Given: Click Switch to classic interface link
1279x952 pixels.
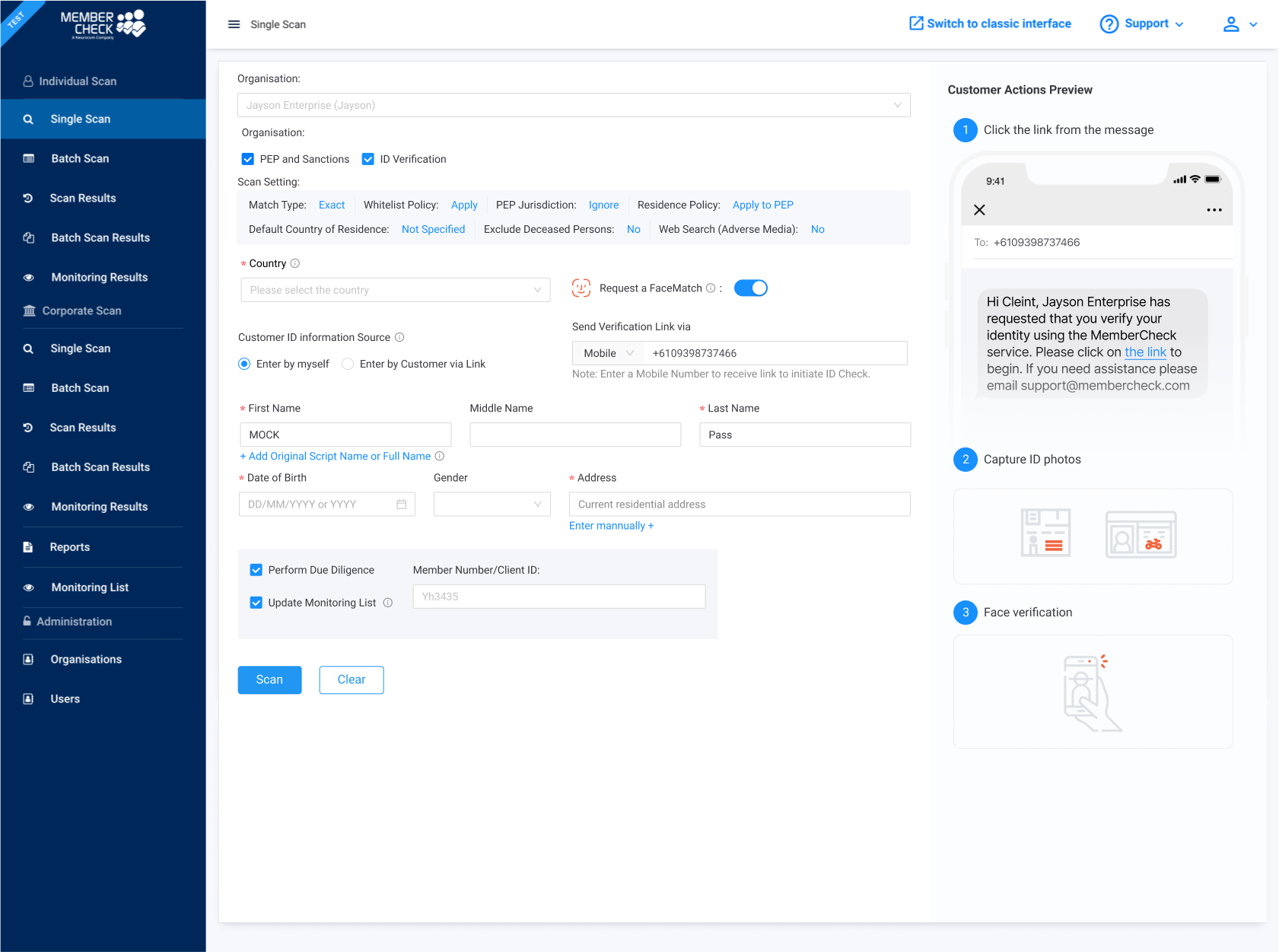Looking at the screenshot, I should point(990,24).
